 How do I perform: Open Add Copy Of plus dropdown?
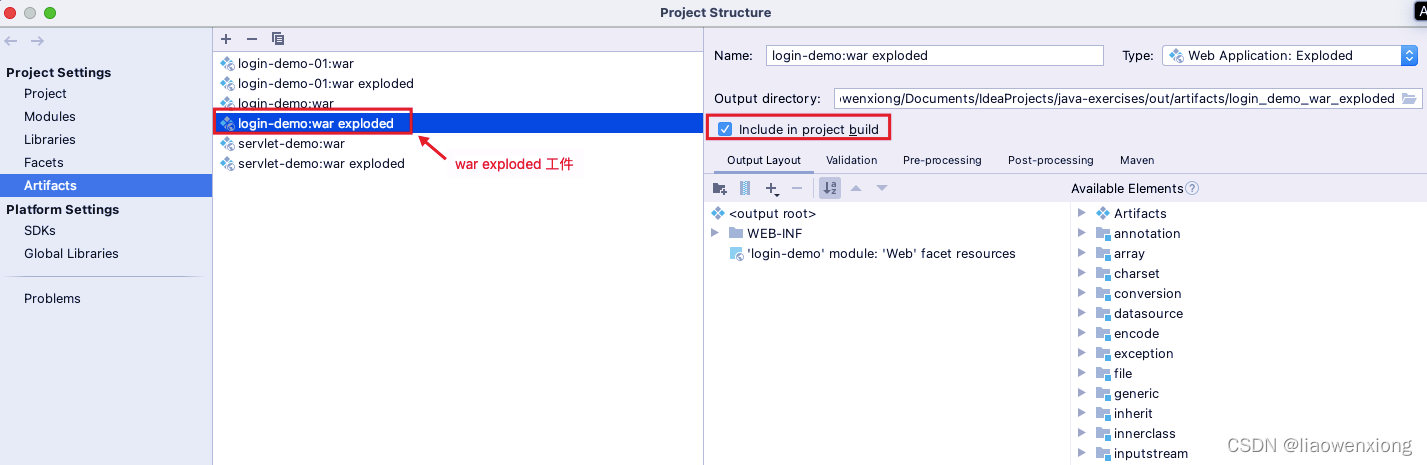coord(772,188)
